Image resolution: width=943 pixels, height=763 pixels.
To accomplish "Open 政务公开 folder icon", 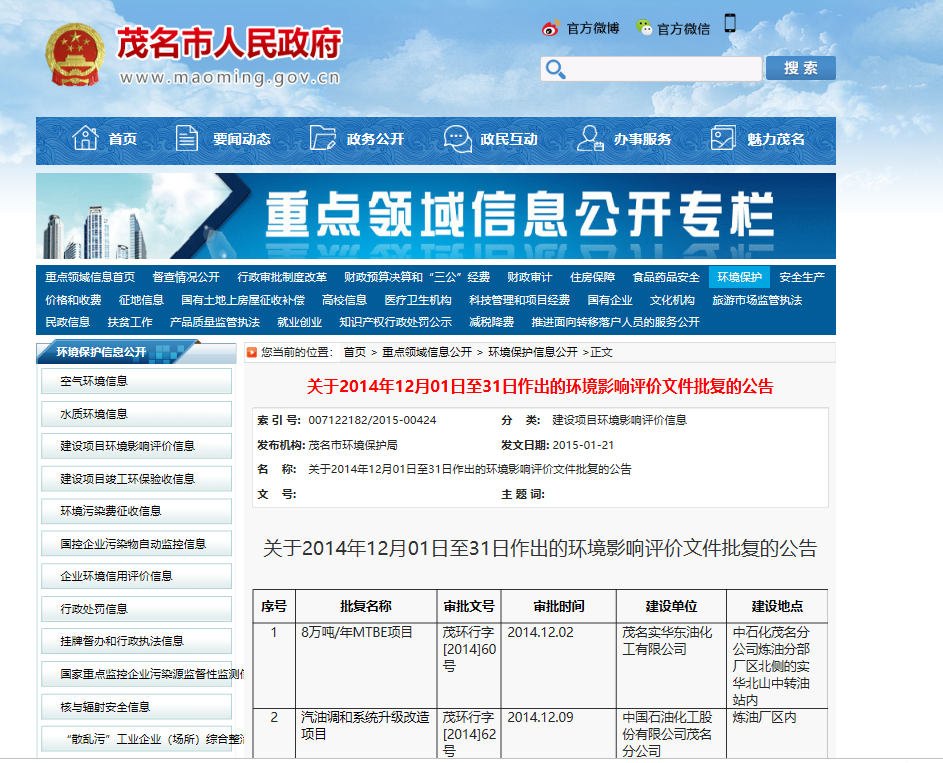I will click(x=322, y=139).
